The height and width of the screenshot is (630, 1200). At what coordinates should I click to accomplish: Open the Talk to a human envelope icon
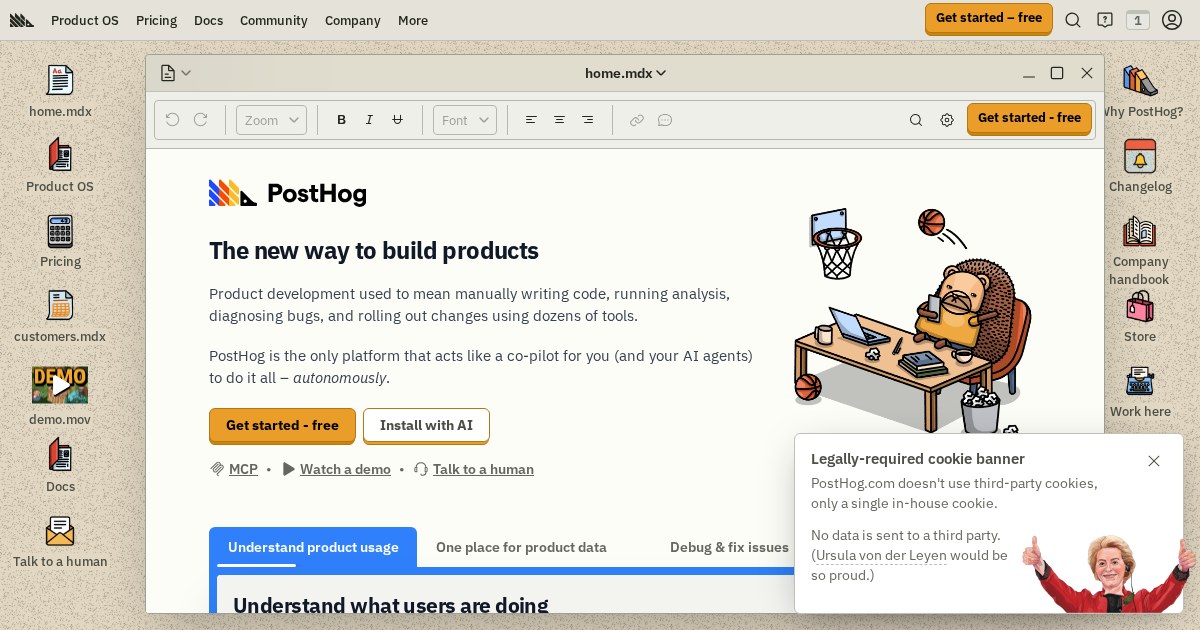click(x=60, y=541)
